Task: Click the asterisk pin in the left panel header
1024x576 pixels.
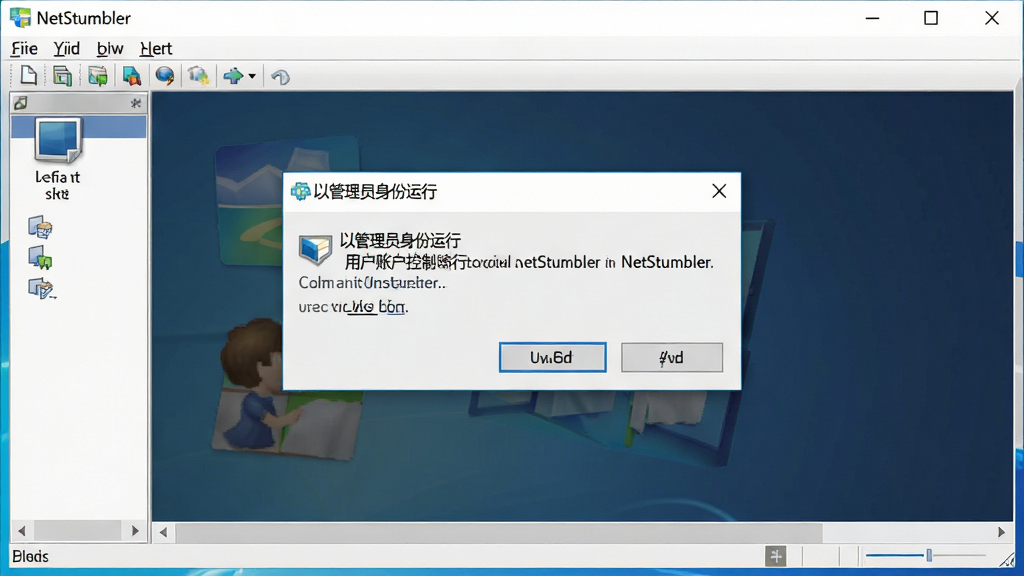Action: 136,103
